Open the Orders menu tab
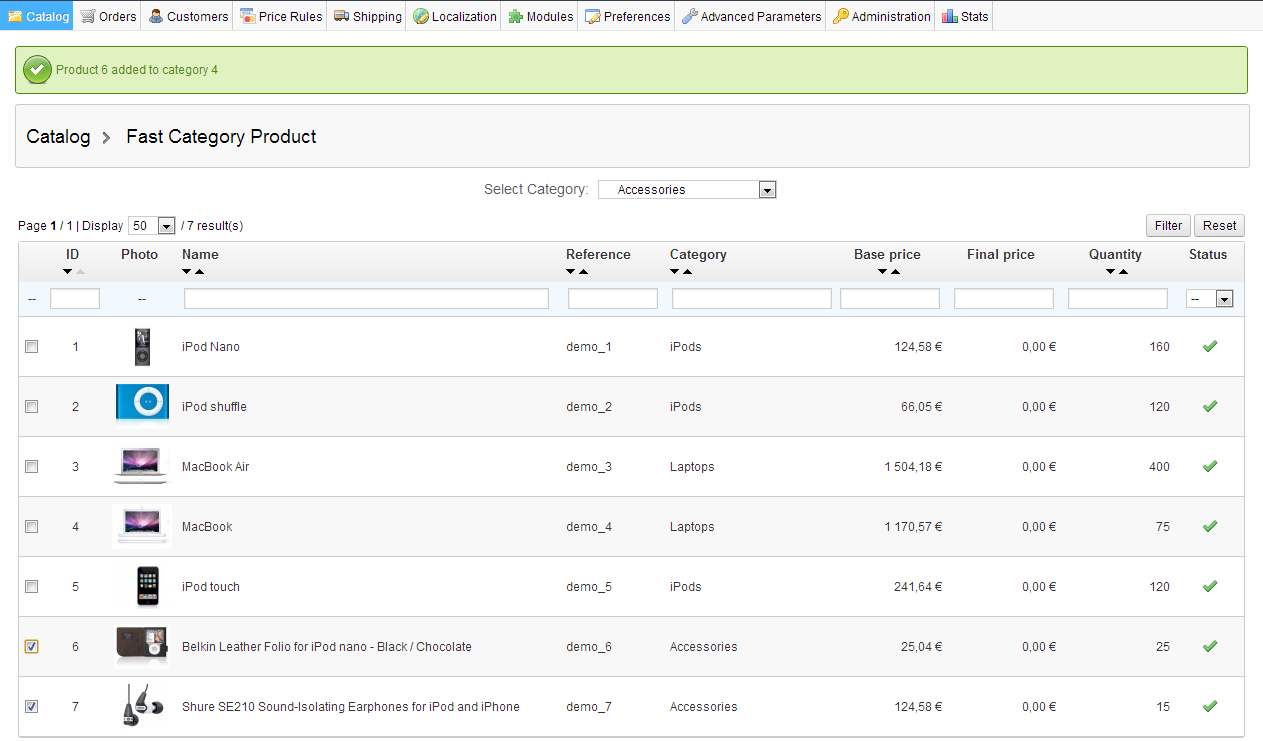This screenshot has height=741, width=1263. (108, 16)
